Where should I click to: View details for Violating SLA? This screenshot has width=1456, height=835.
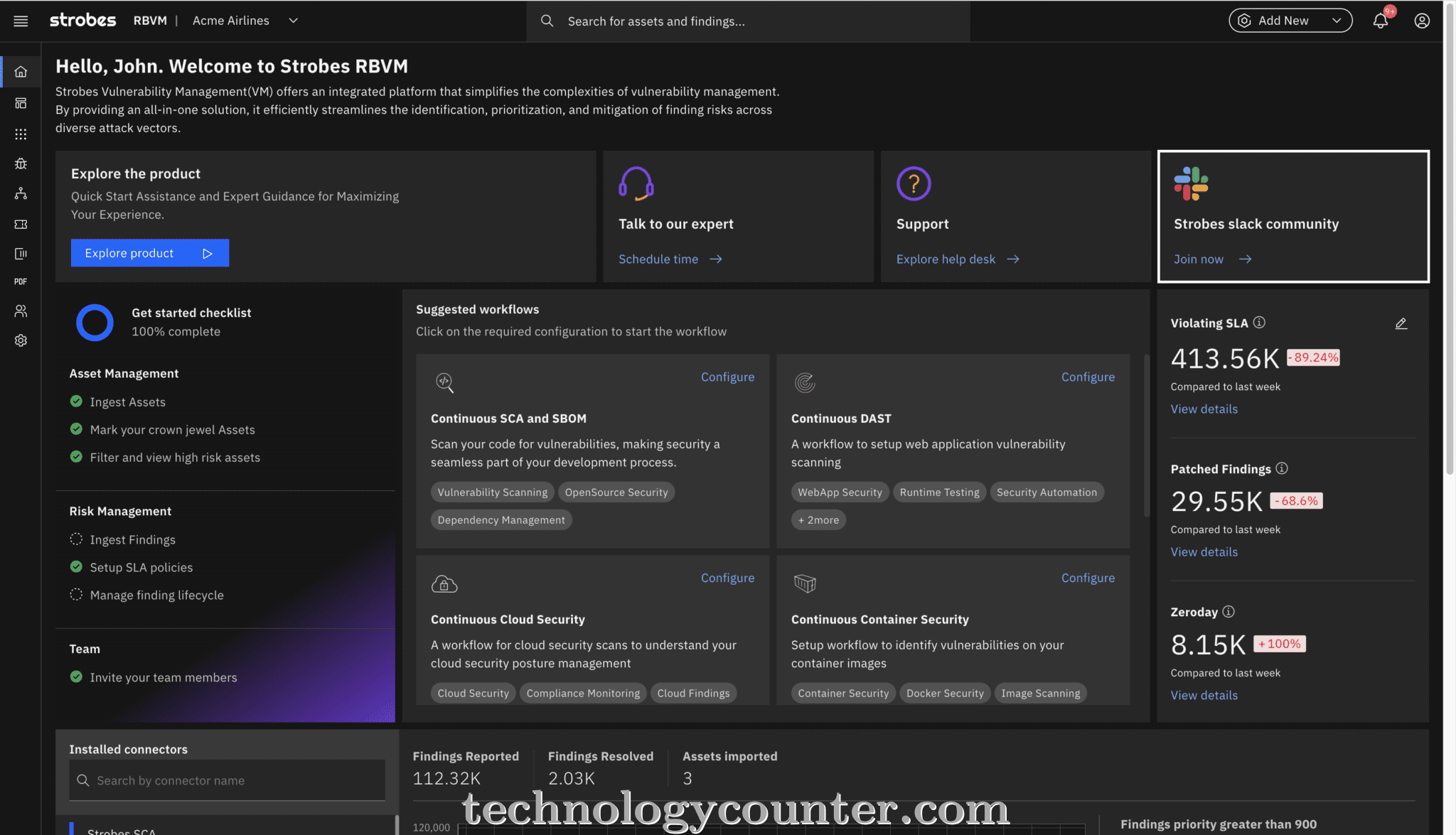pos(1204,409)
